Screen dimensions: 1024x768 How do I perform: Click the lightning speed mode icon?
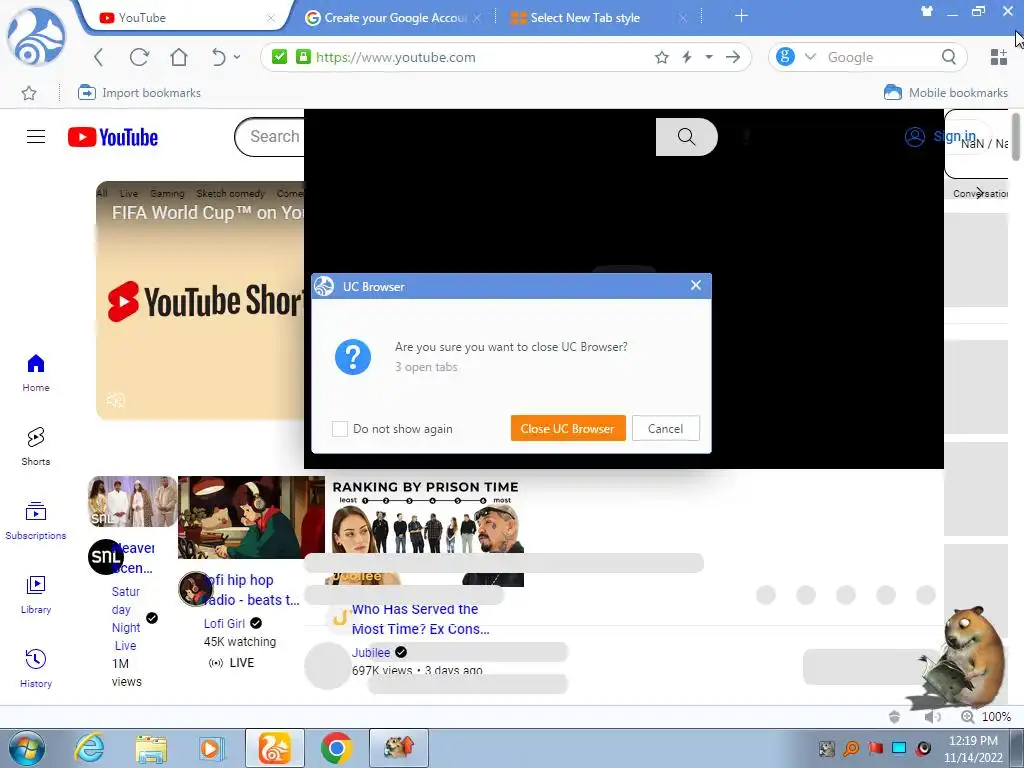686,57
